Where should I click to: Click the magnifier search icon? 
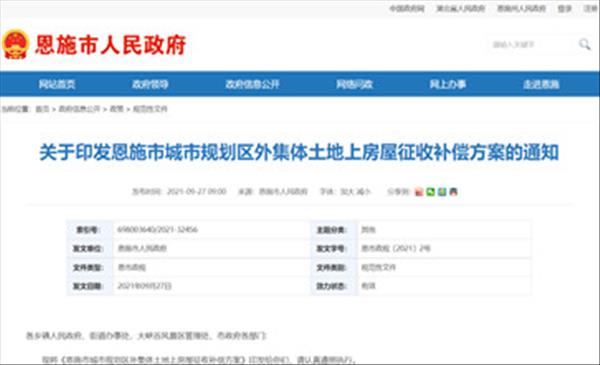click(584, 44)
